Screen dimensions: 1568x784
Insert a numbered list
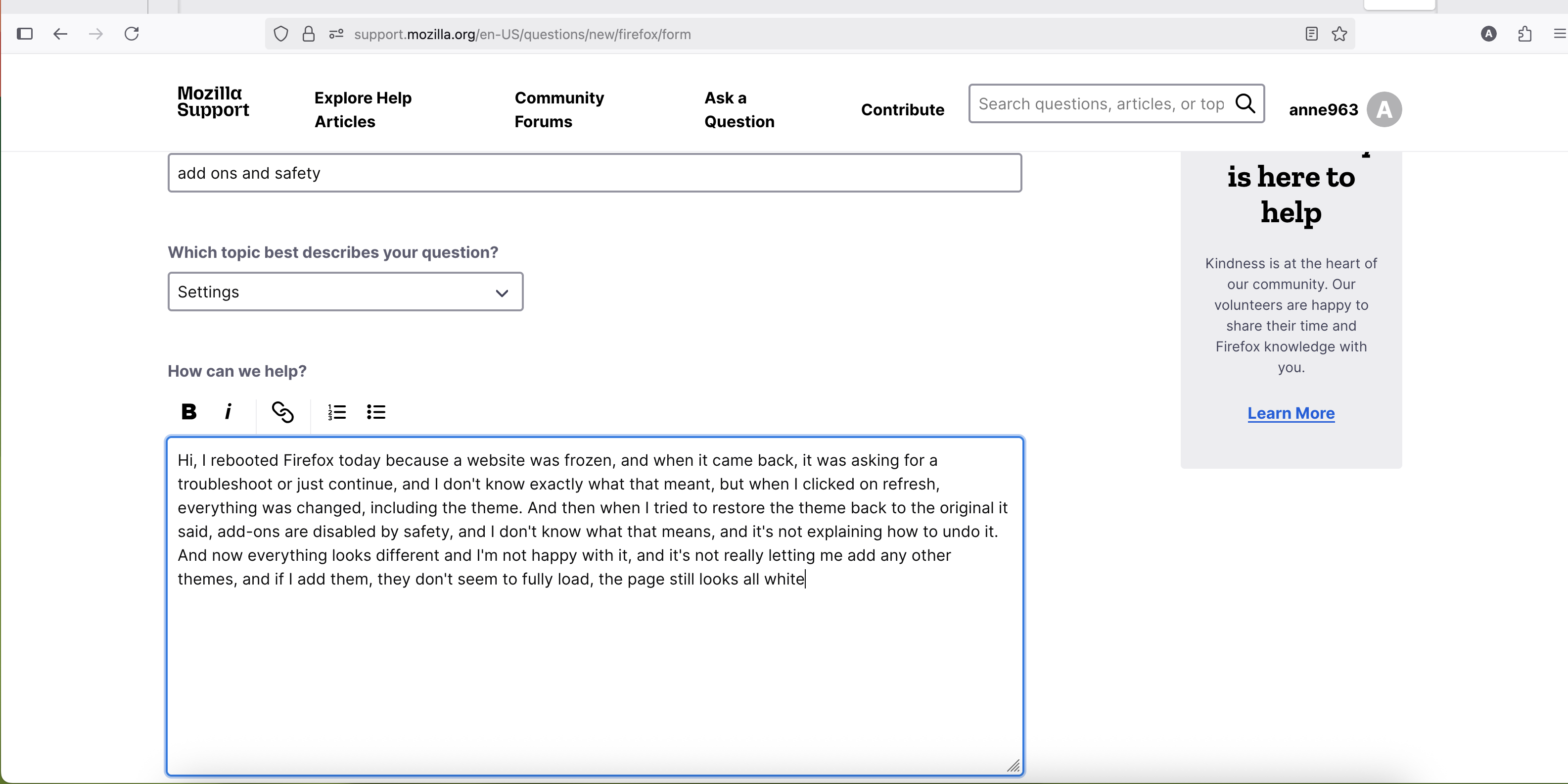pyautogui.click(x=337, y=412)
